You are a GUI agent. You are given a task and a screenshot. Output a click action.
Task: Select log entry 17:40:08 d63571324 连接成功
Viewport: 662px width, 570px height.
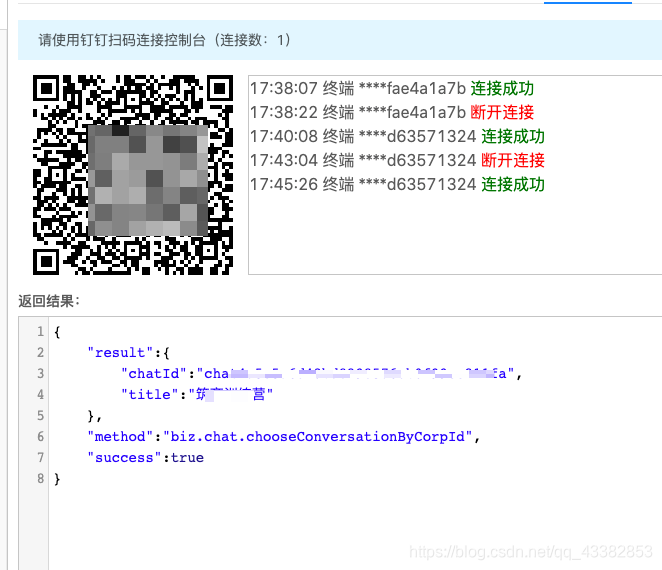[x=397, y=137]
